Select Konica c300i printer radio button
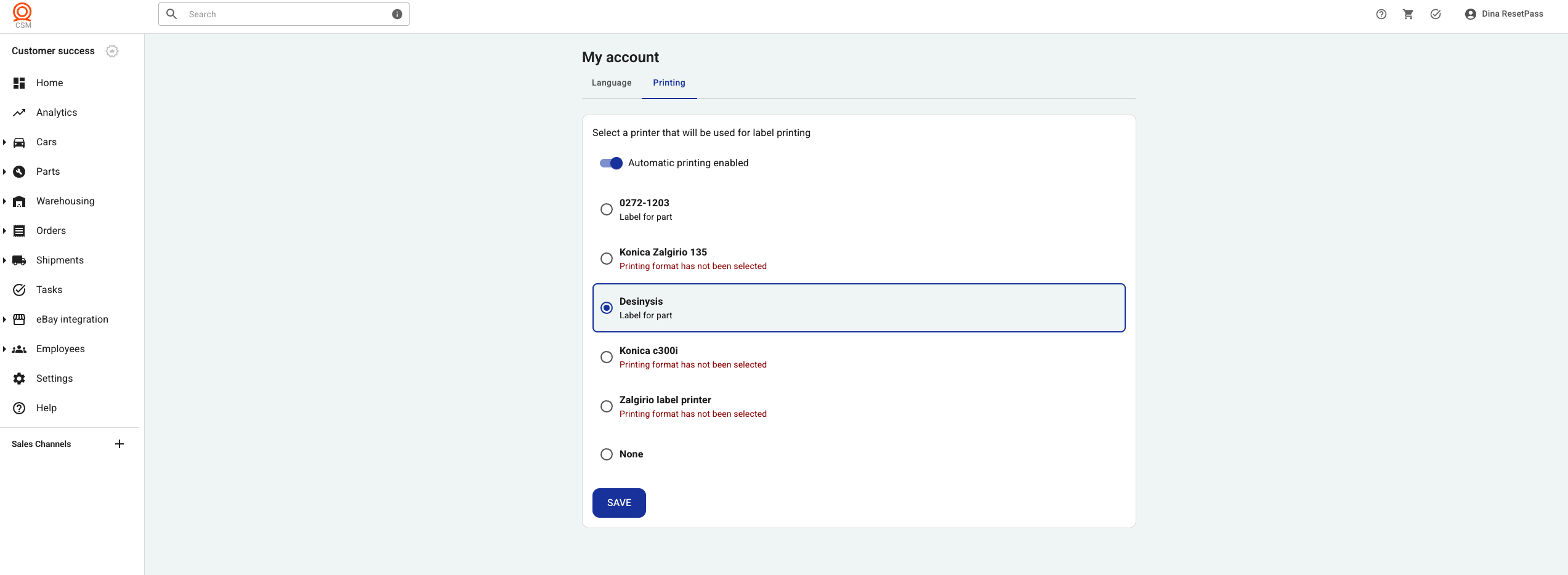This screenshot has height=575, width=1568. 607,357
